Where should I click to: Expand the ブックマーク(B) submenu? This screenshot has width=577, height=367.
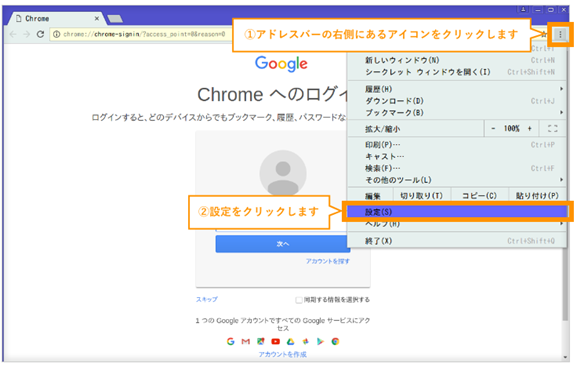456,112
